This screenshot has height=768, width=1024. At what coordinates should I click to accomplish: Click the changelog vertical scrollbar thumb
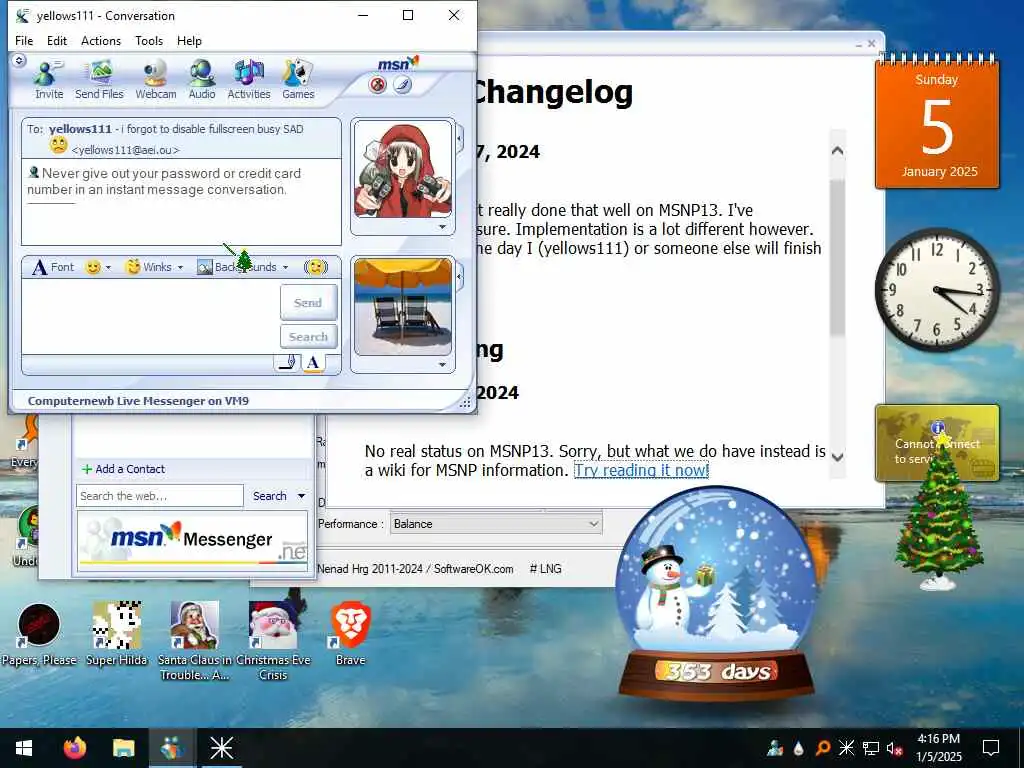pyautogui.click(x=837, y=258)
